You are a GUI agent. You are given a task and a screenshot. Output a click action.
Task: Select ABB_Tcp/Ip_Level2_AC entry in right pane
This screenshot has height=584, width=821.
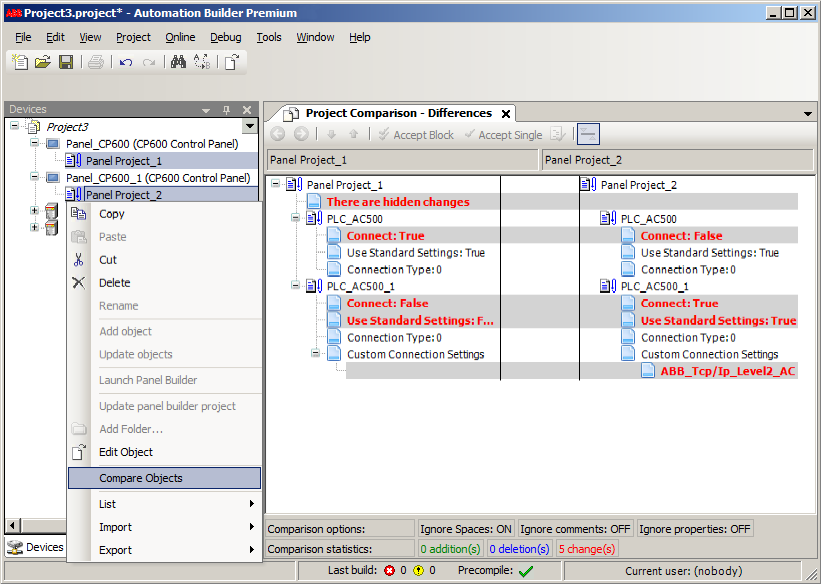(x=728, y=371)
